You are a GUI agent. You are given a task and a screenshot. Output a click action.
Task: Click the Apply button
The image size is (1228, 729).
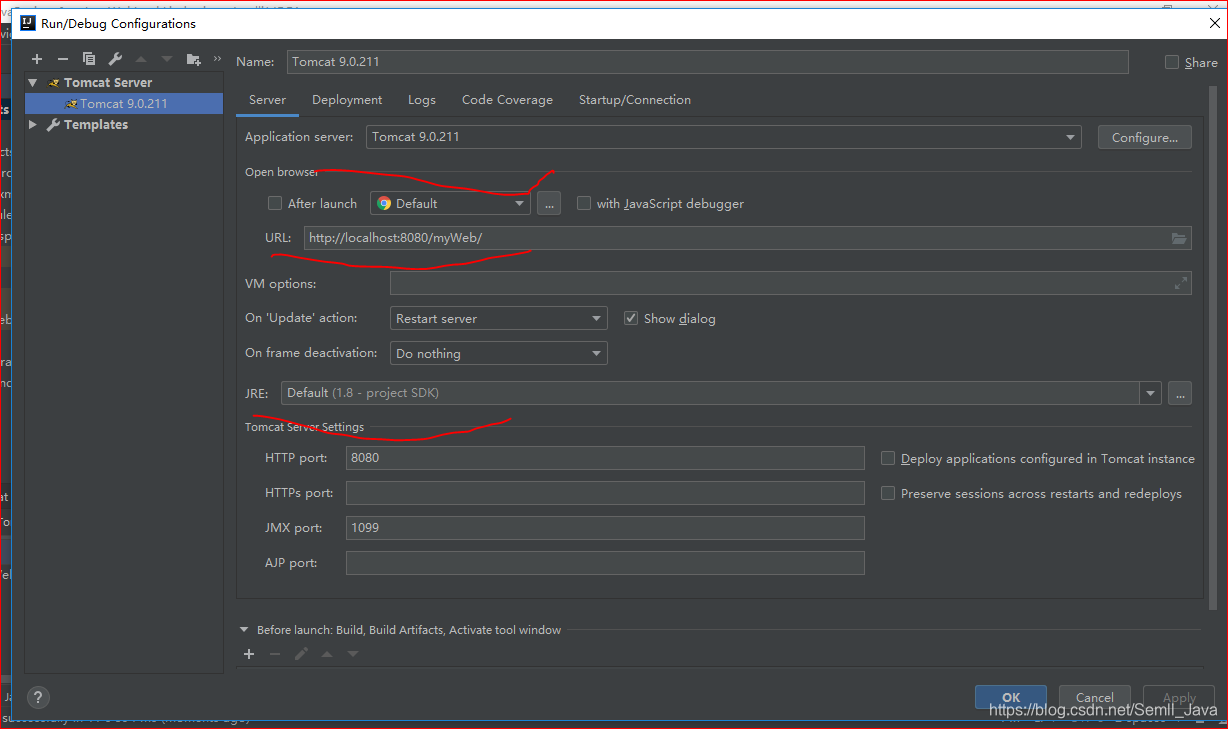click(x=1179, y=698)
